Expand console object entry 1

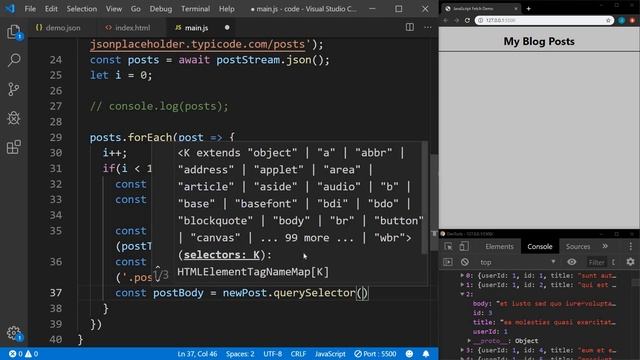pos(462,285)
